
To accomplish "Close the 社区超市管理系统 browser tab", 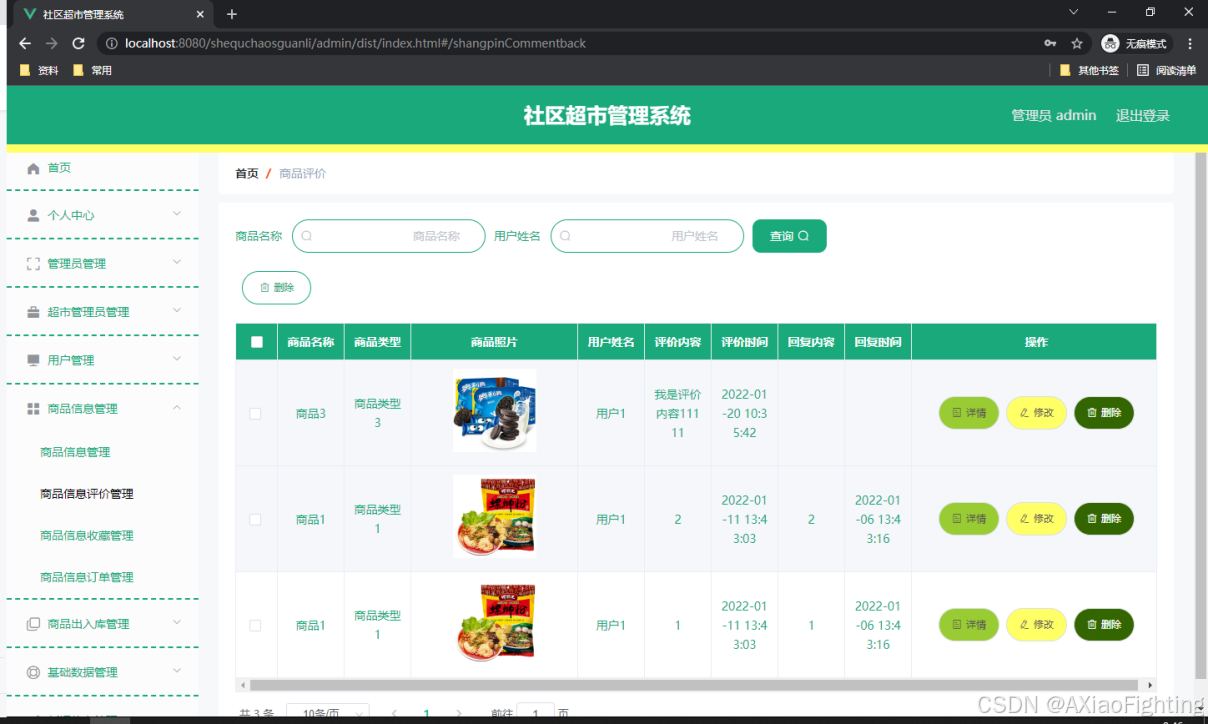I will 201,14.
